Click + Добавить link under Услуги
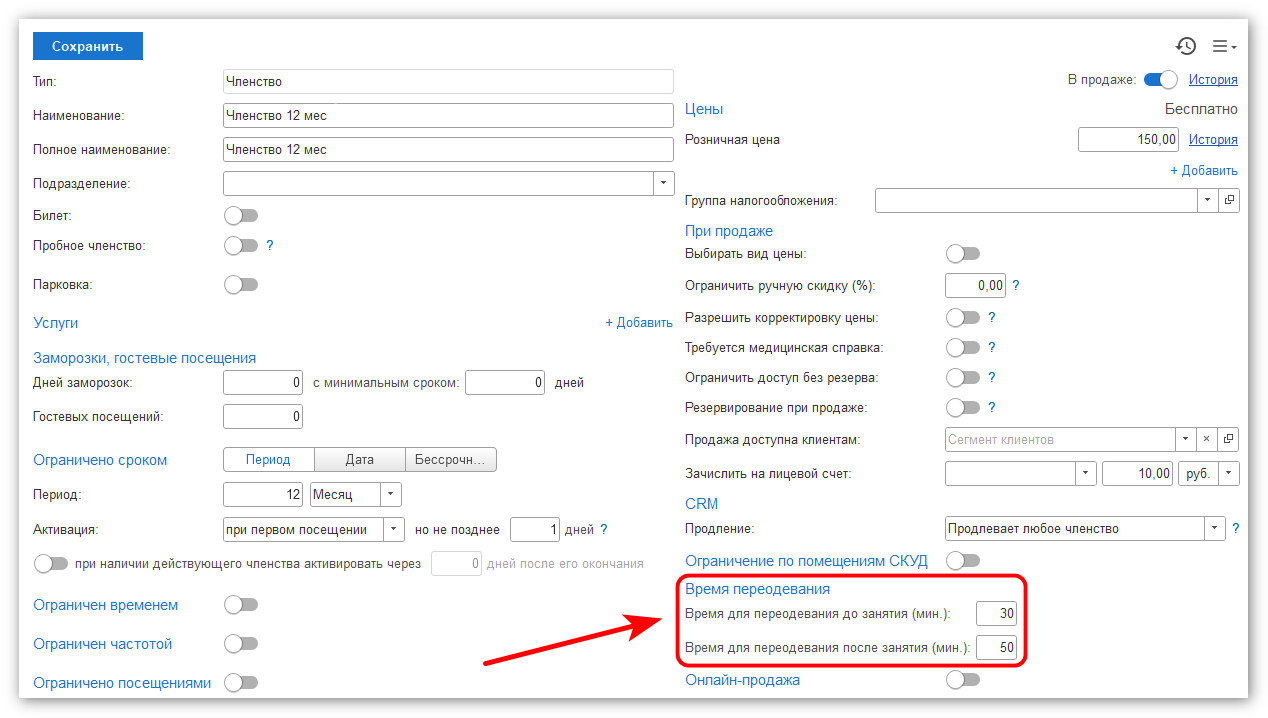The width and height of the screenshot is (1268, 718). point(639,323)
